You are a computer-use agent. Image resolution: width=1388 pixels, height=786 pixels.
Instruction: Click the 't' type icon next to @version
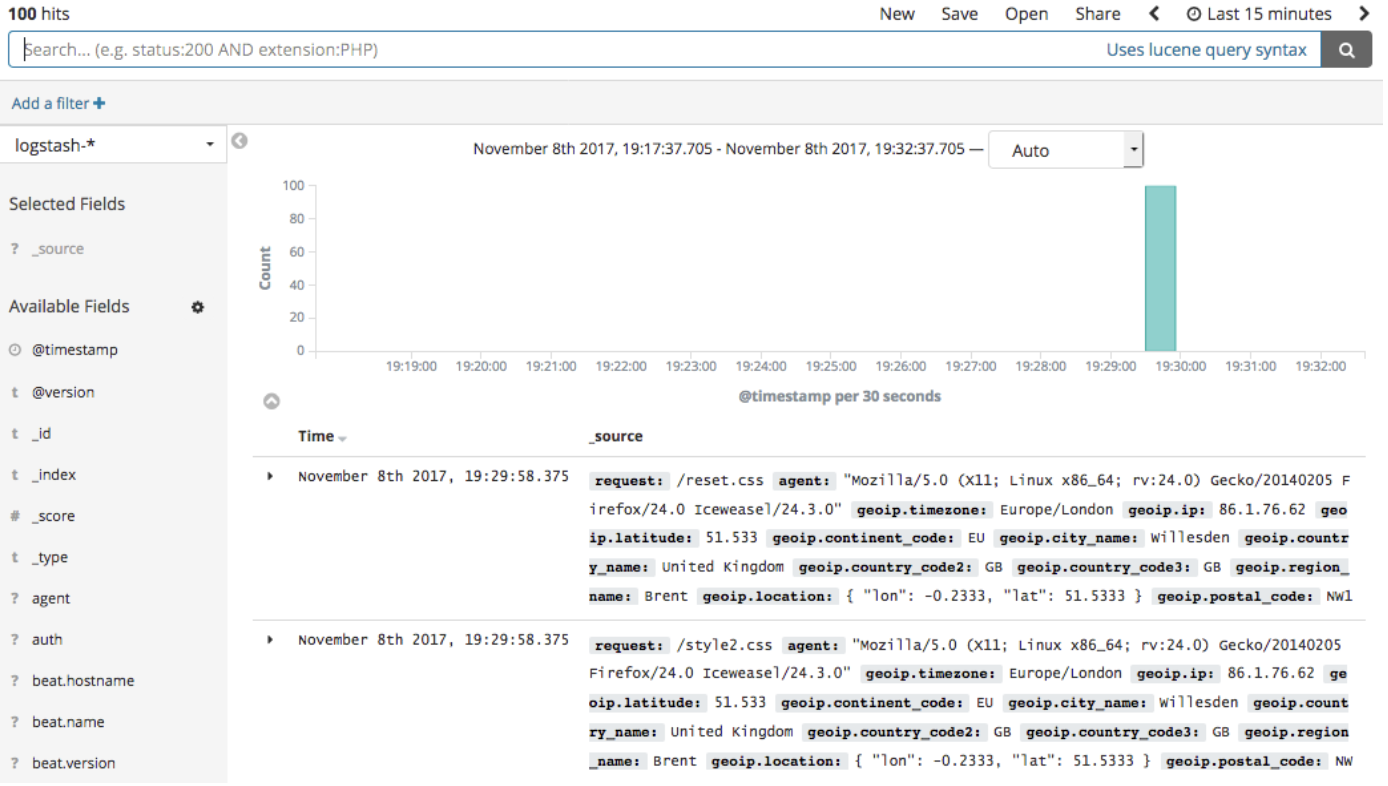coord(17,391)
